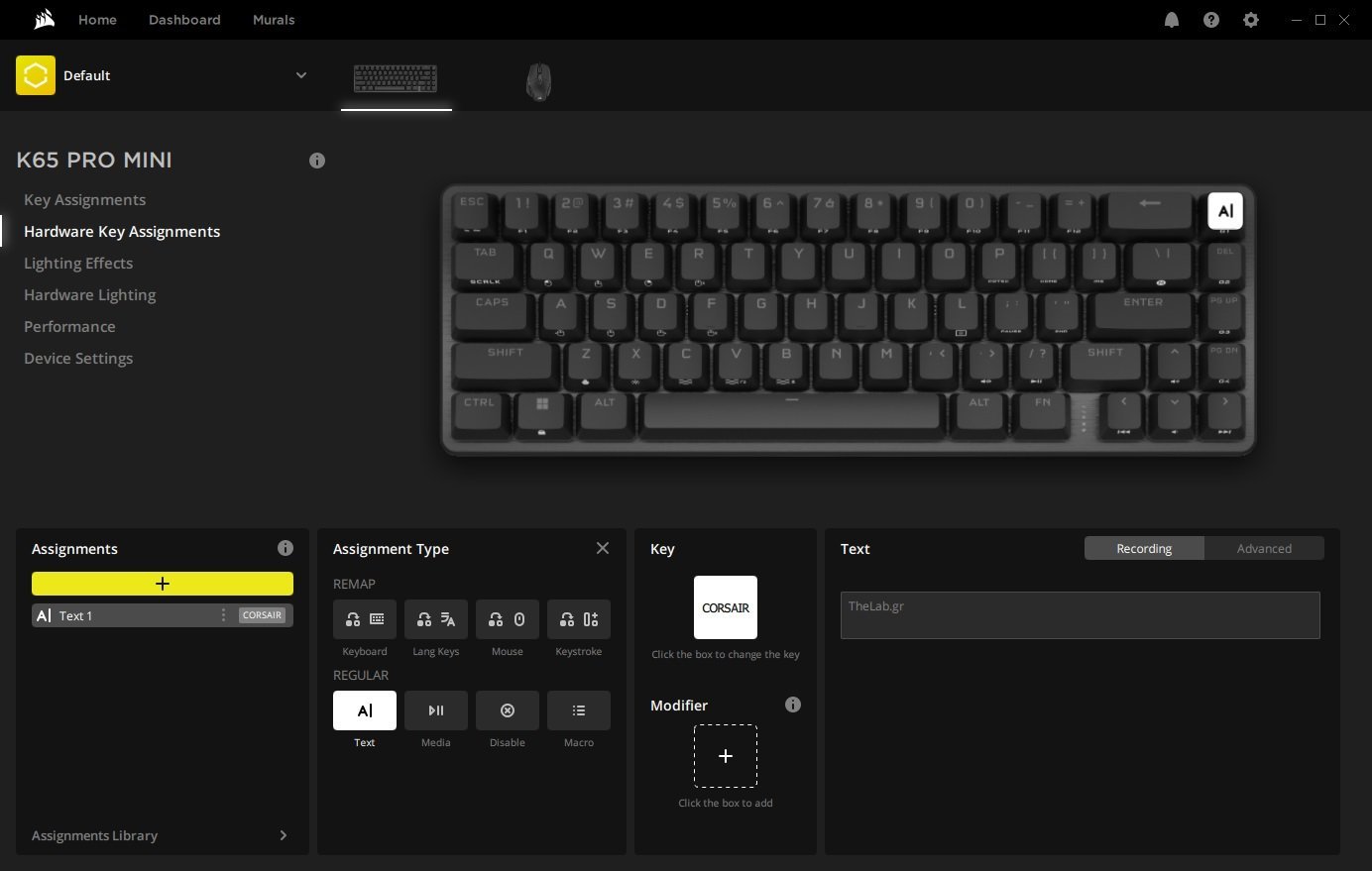
Task: Expand the Assignments Library
Action: (x=163, y=835)
